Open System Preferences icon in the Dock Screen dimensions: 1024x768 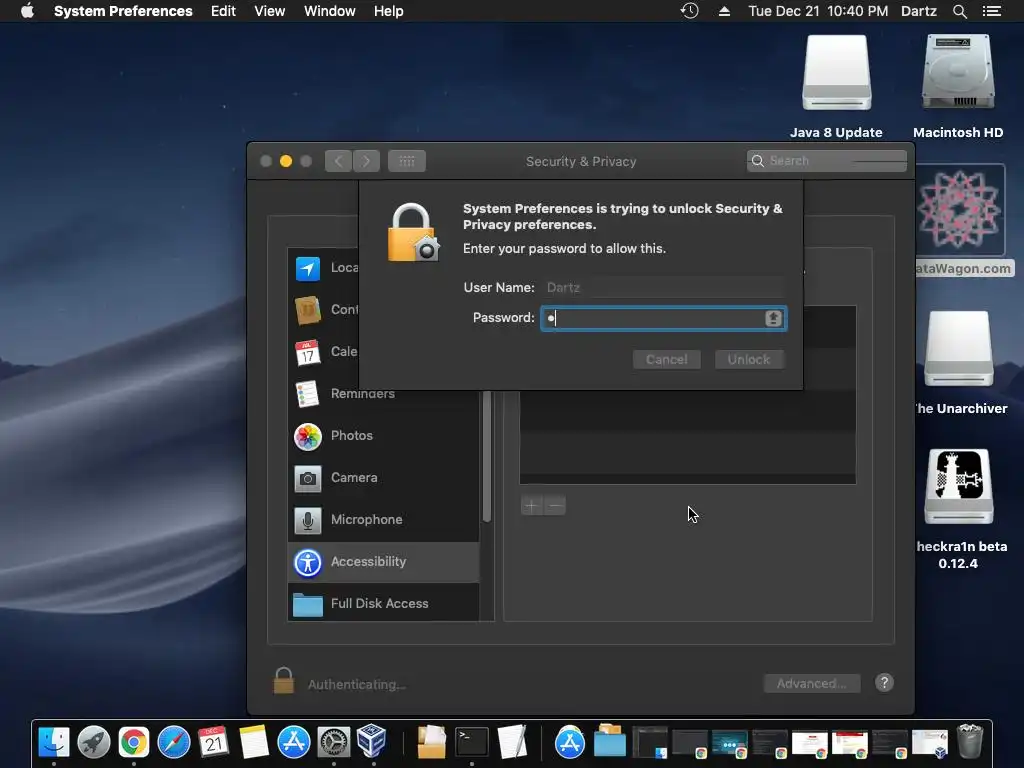(x=334, y=743)
